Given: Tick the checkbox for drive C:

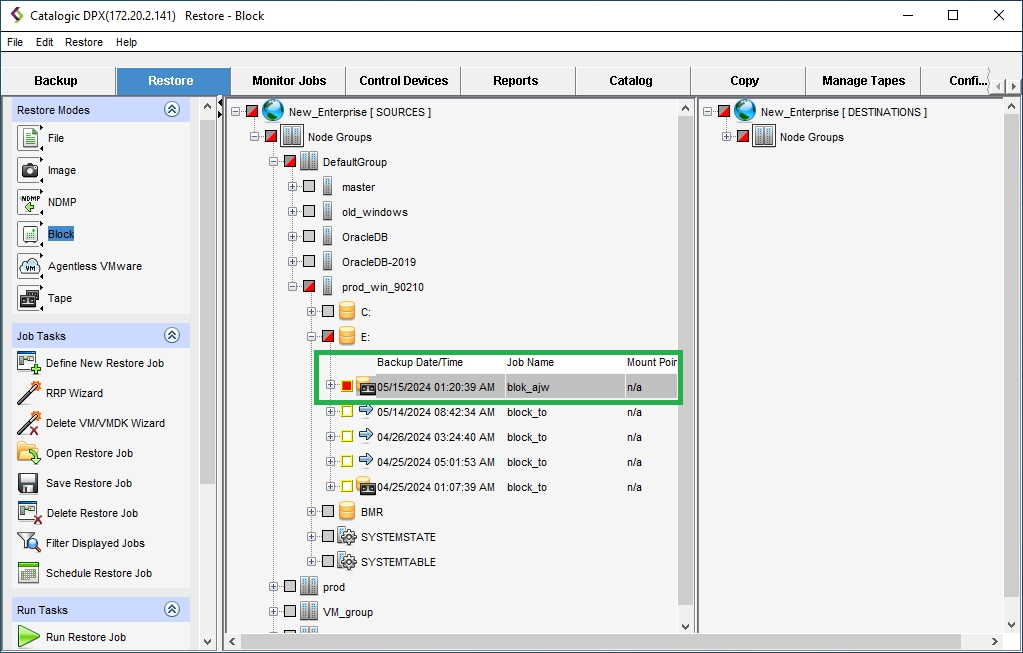Looking at the screenshot, I should click(x=328, y=312).
